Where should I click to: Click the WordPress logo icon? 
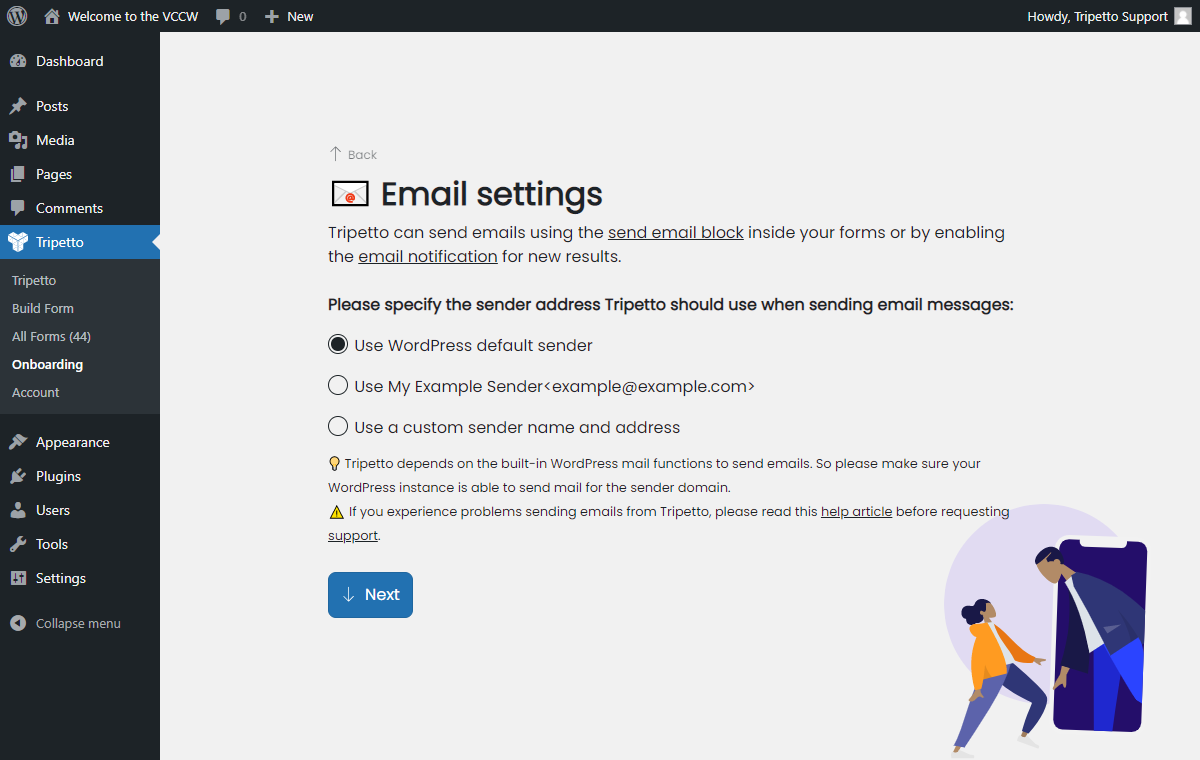click(17, 16)
